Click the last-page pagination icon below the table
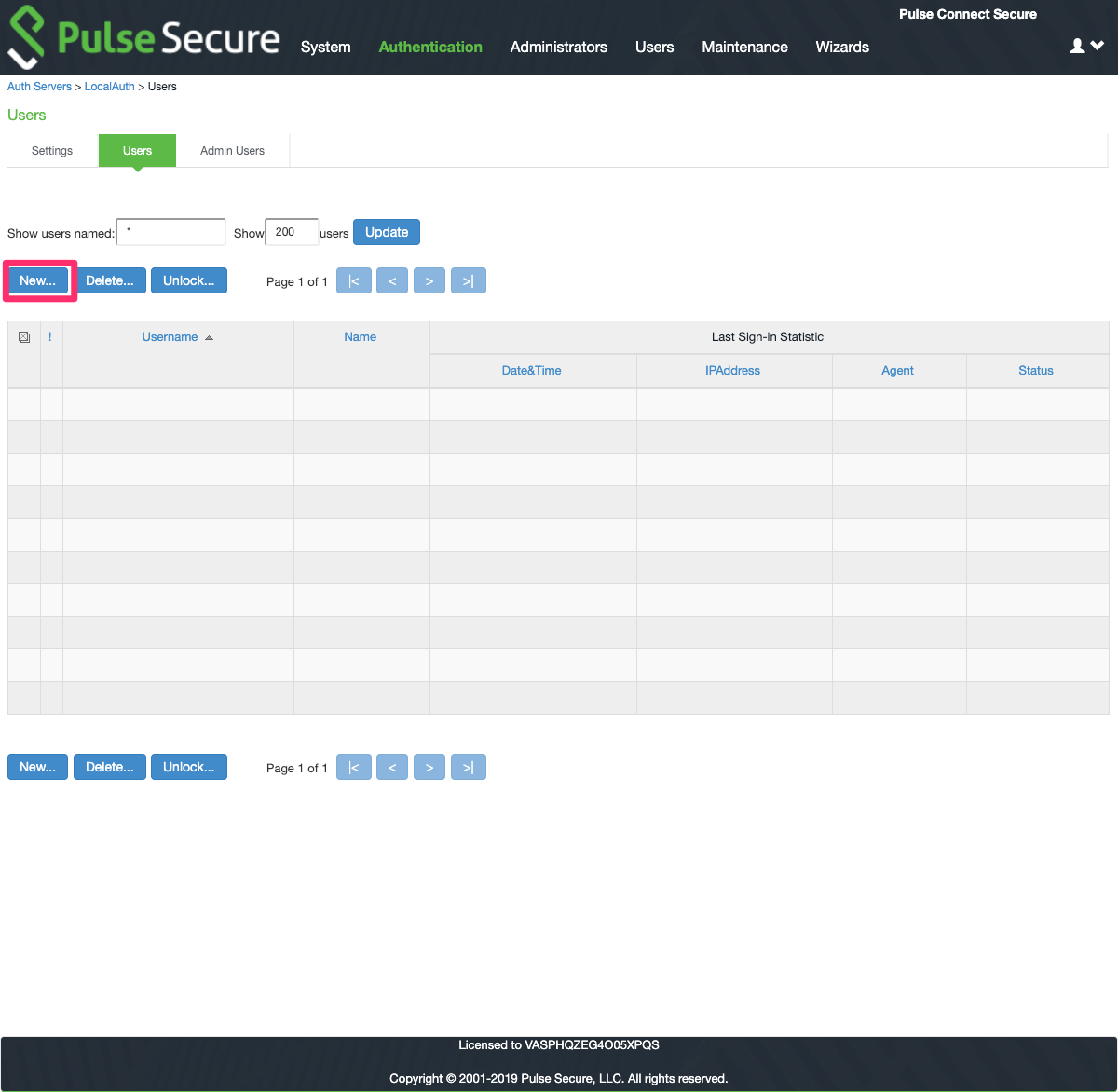 (469, 767)
